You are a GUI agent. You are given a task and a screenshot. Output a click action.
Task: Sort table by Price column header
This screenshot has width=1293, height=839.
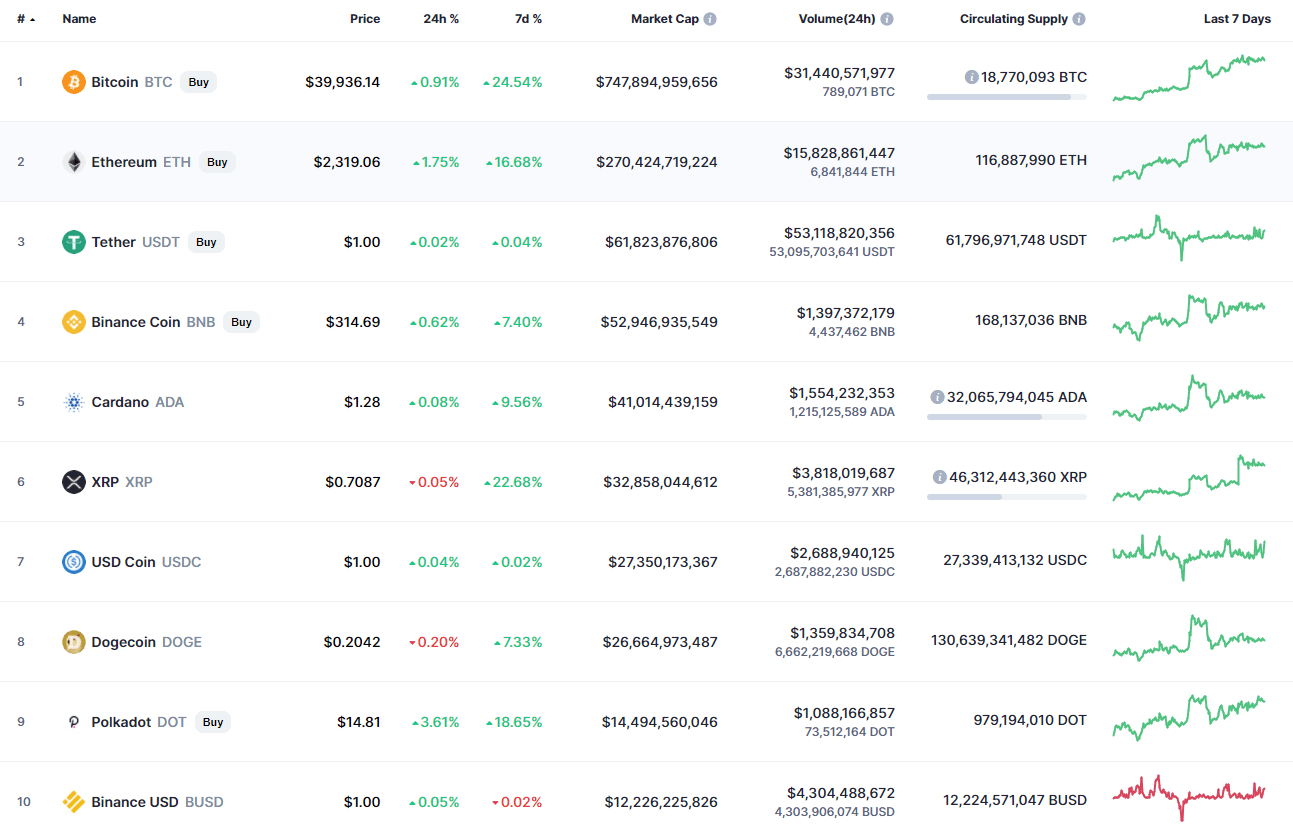365,19
